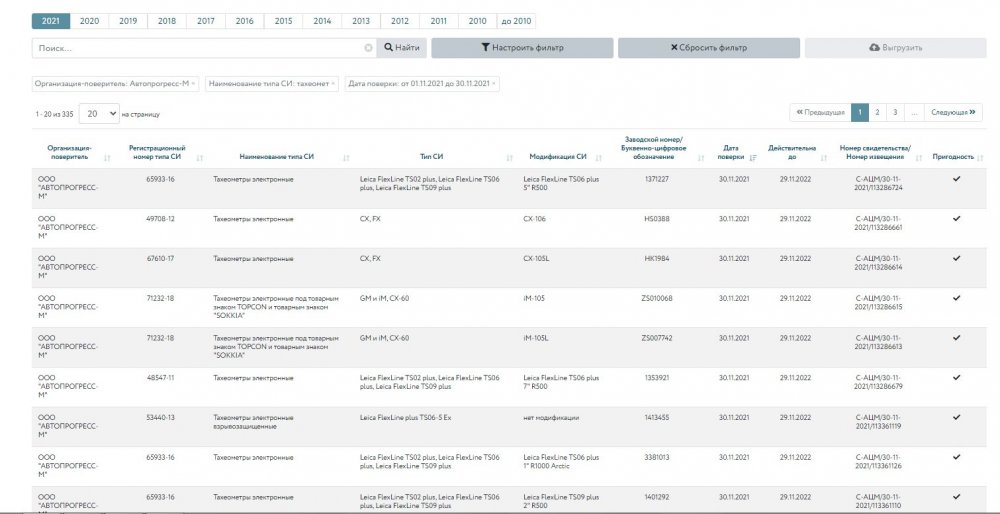Remove the Дата поверки filter chip

[x=494, y=84]
